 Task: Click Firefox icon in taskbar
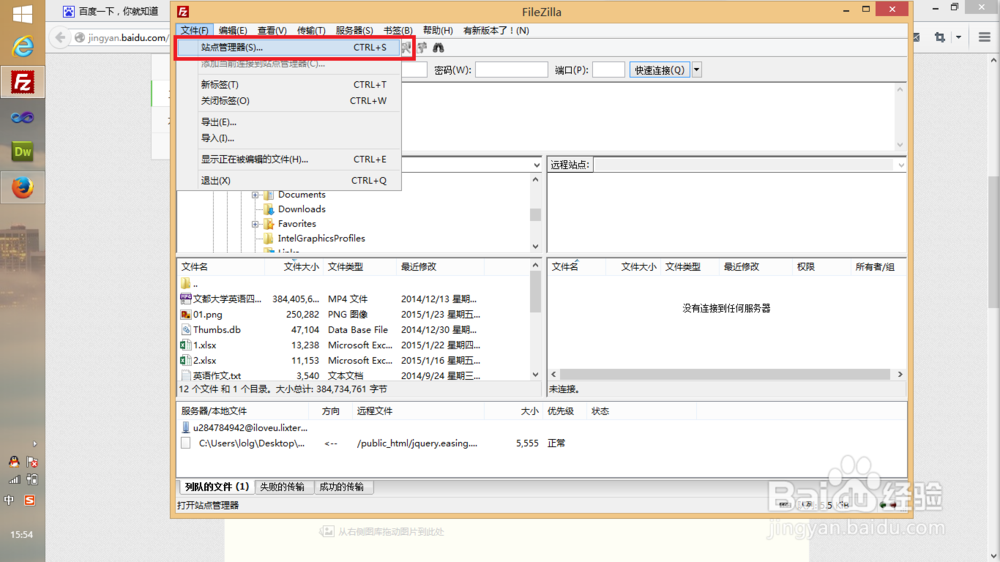pos(22,188)
